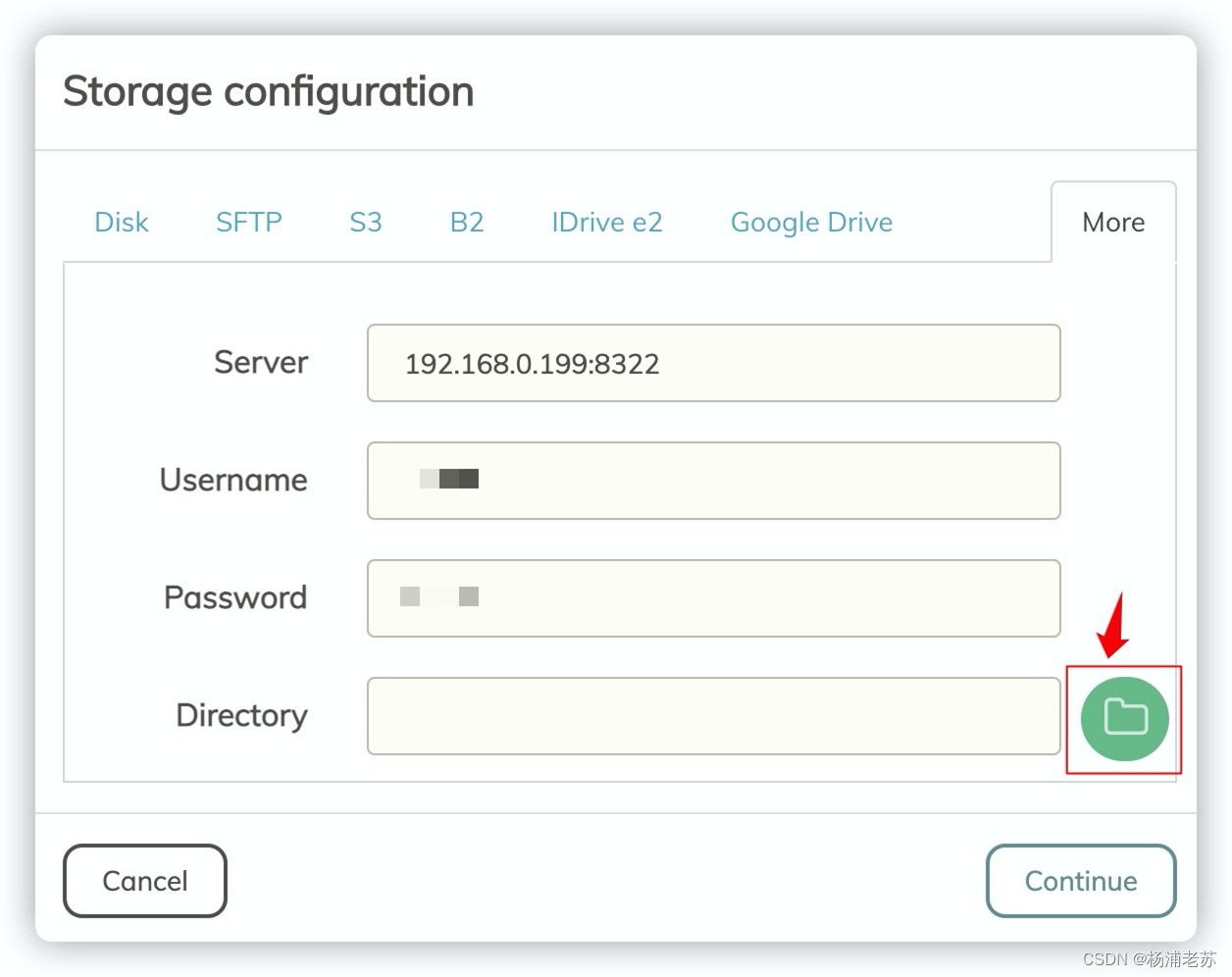Switch to the Disk tab
This screenshot has height=977, width=1232.
122,223
